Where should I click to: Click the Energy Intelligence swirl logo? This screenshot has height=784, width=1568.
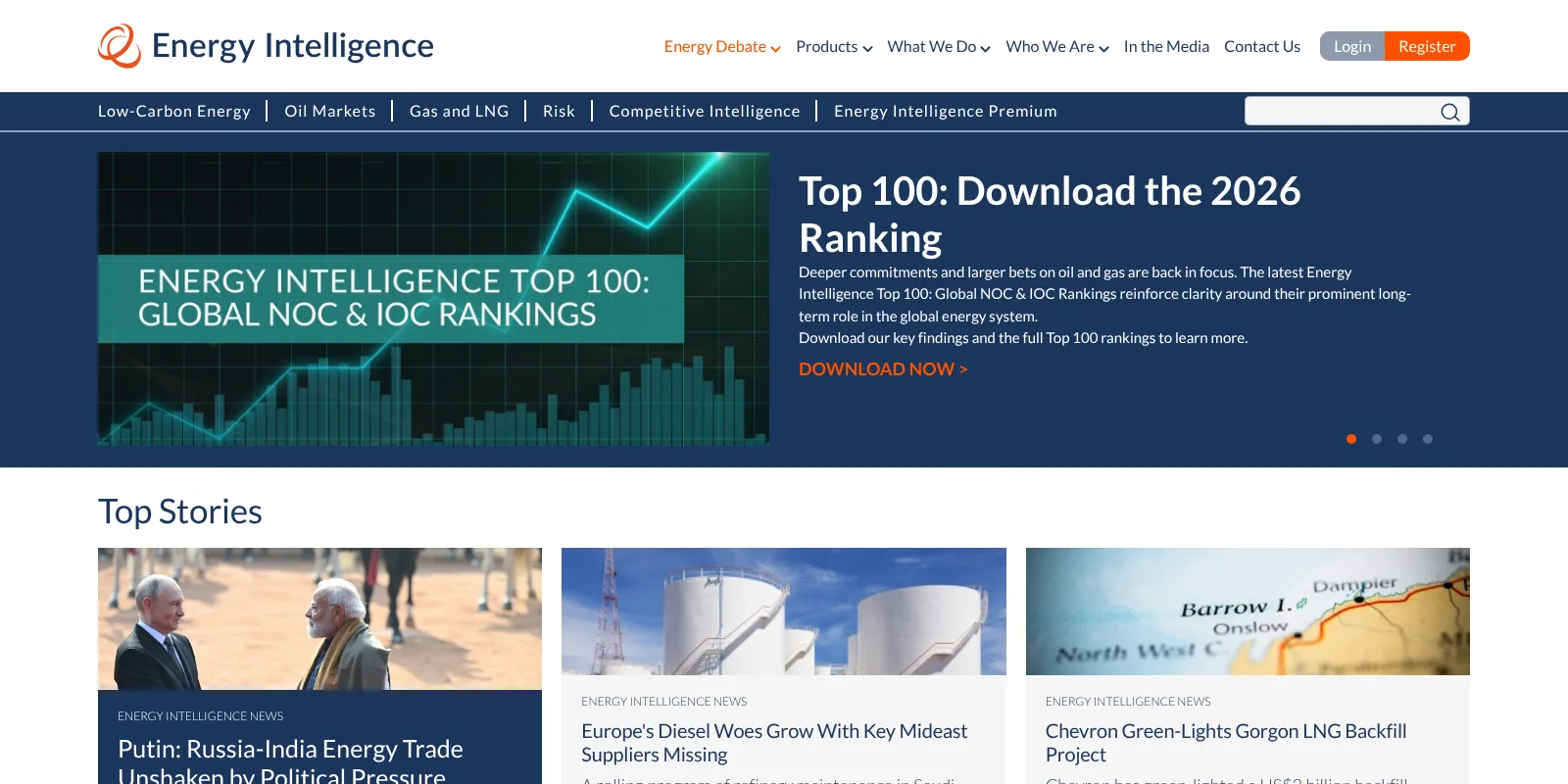tap(120, 45)
